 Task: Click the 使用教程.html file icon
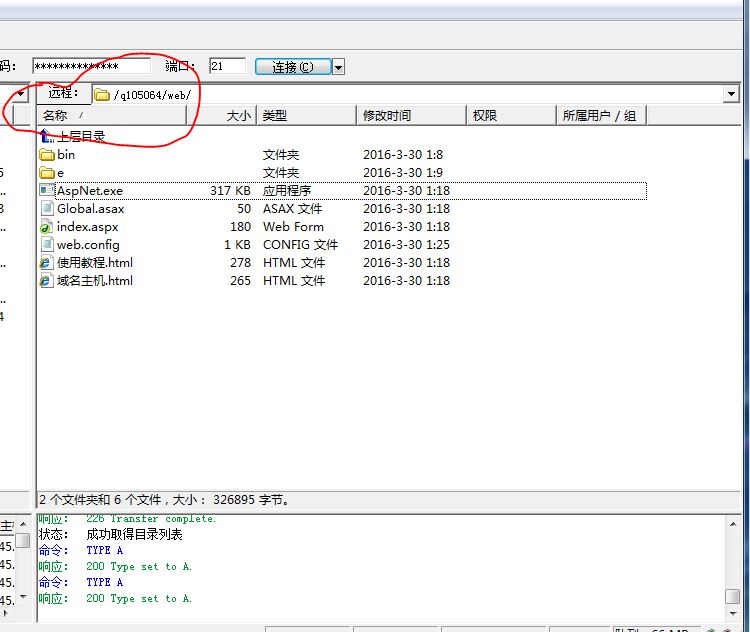(46, 263)
